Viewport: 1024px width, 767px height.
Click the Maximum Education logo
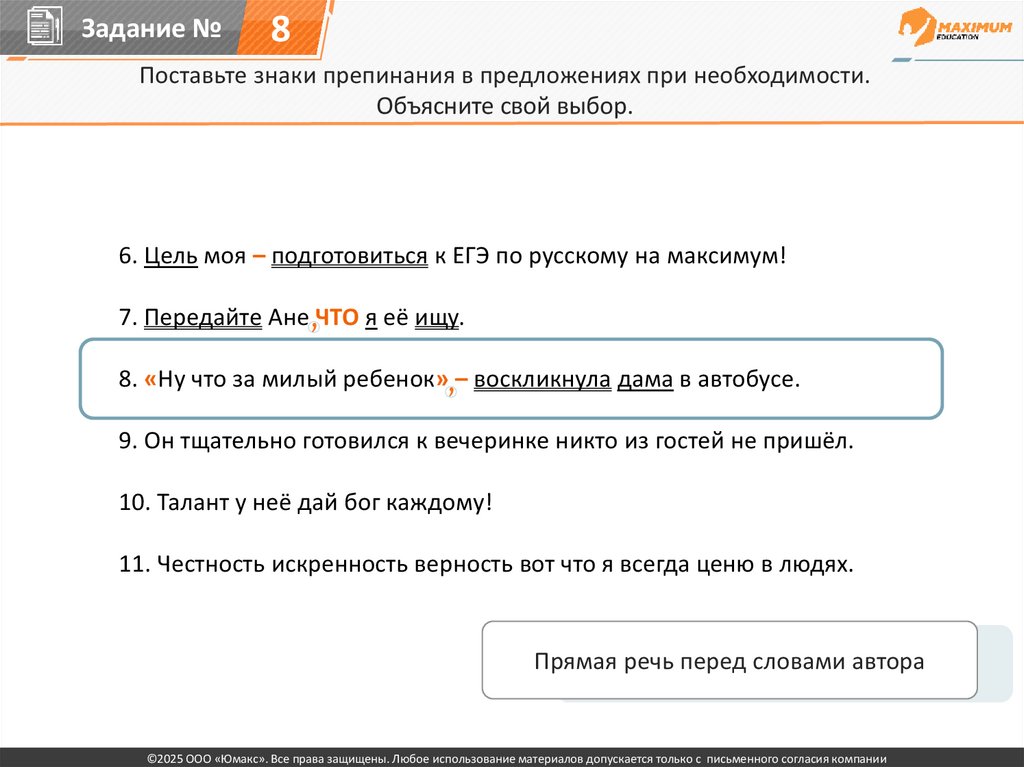954,29
